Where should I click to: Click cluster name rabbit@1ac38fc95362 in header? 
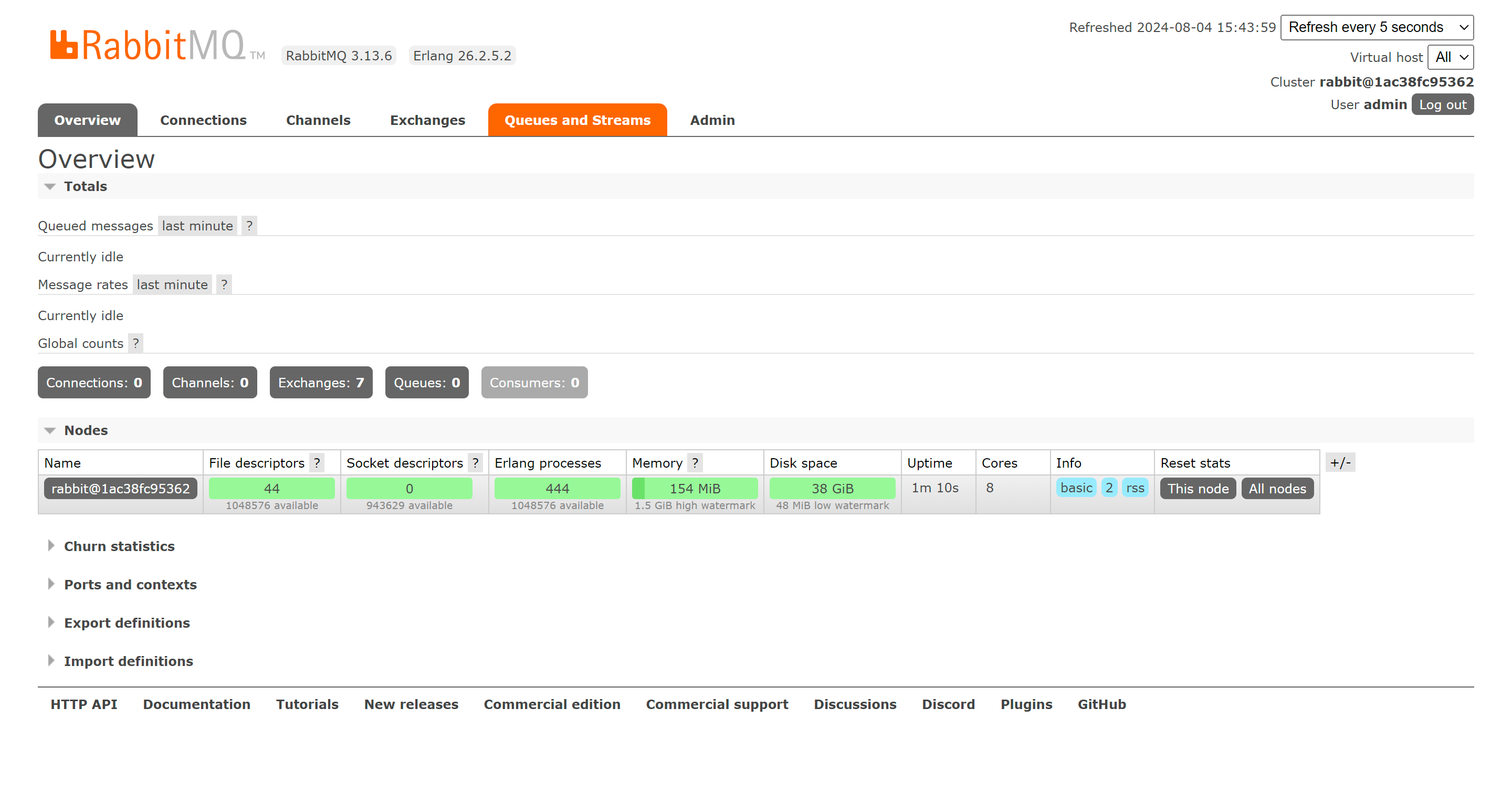click(x=1396, y=82)
